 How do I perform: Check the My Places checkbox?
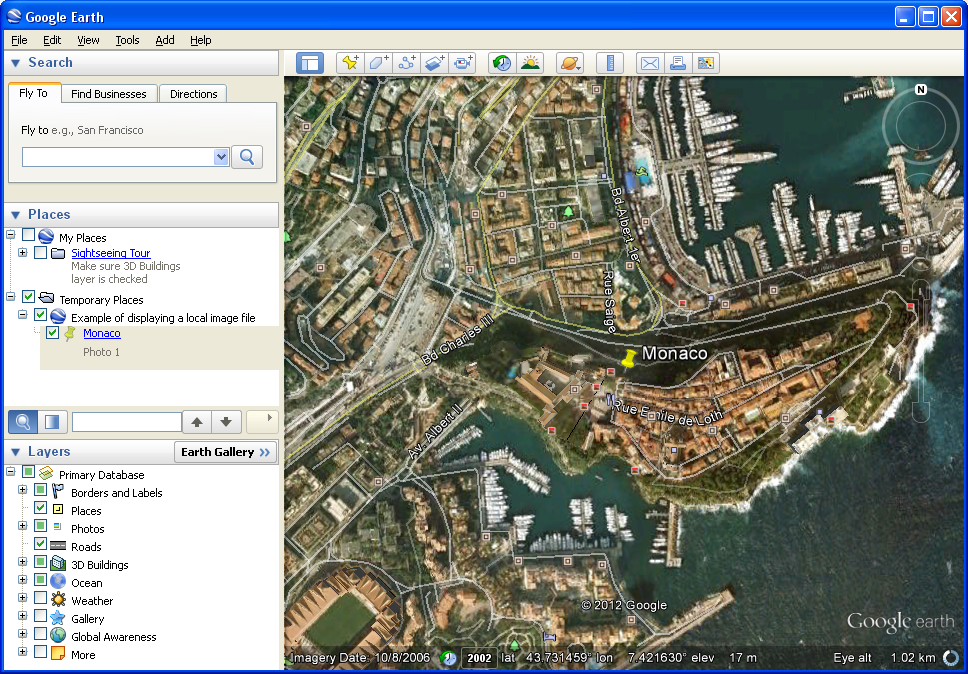(x=28, y=235)
